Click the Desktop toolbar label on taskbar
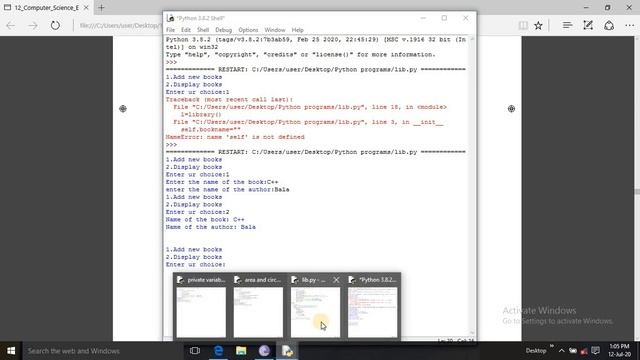640x360 pixels. pos(536,351)
